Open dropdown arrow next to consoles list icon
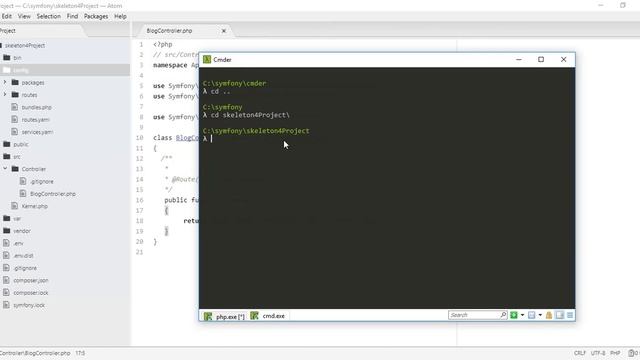This screenshot has height=360, width=640. [540, 315]
